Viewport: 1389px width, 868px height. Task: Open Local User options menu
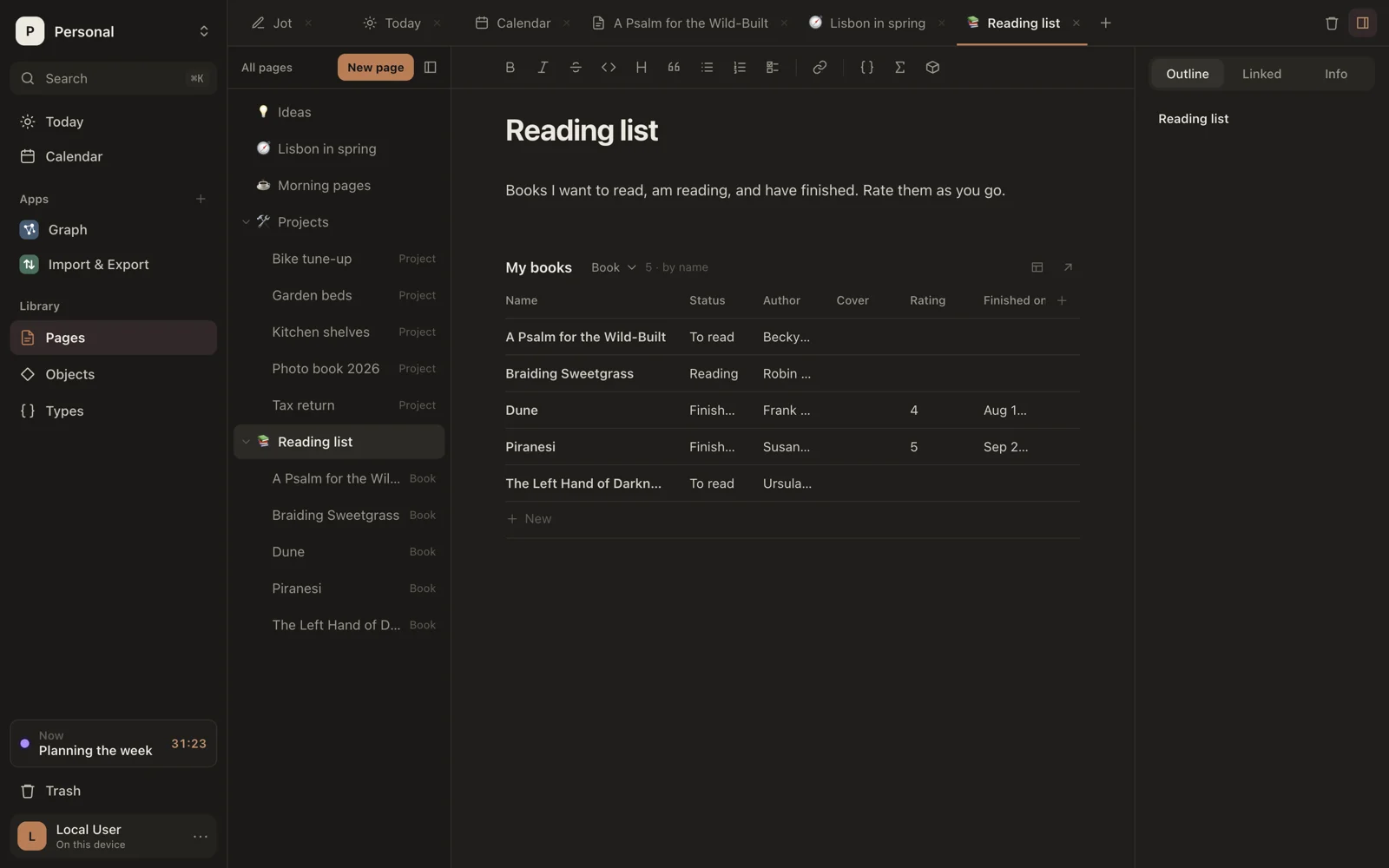(x=201, y=837)
